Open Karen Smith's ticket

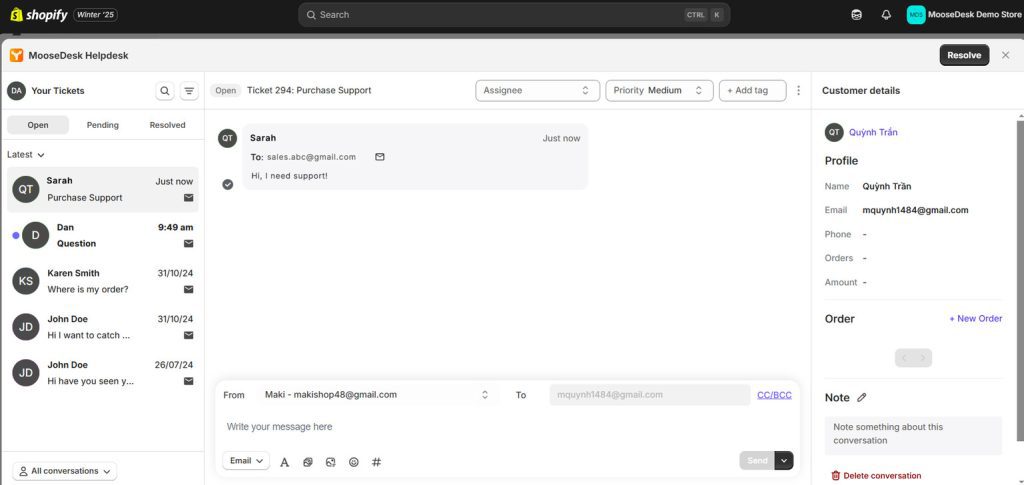click(x=103, y=281)
